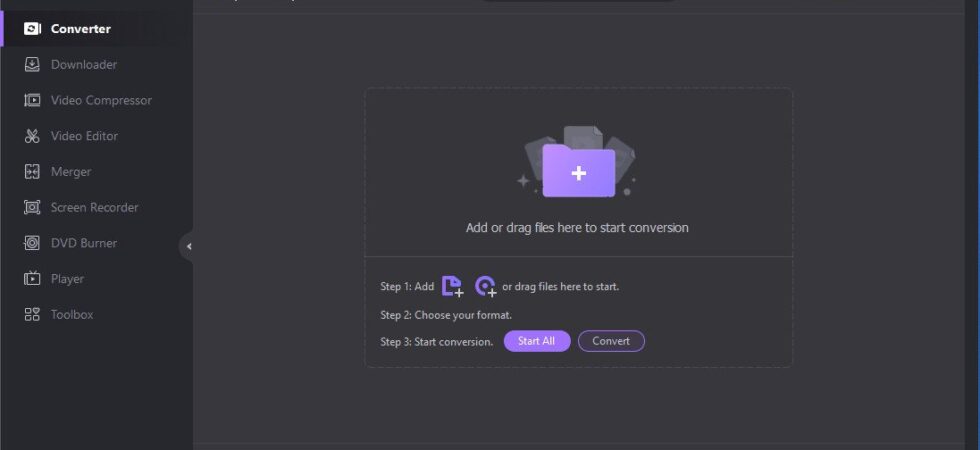Click the Video Editor scissors icon
Image resolution: width=980 pixels, height=450 pixels.
(x=32, y=136)
